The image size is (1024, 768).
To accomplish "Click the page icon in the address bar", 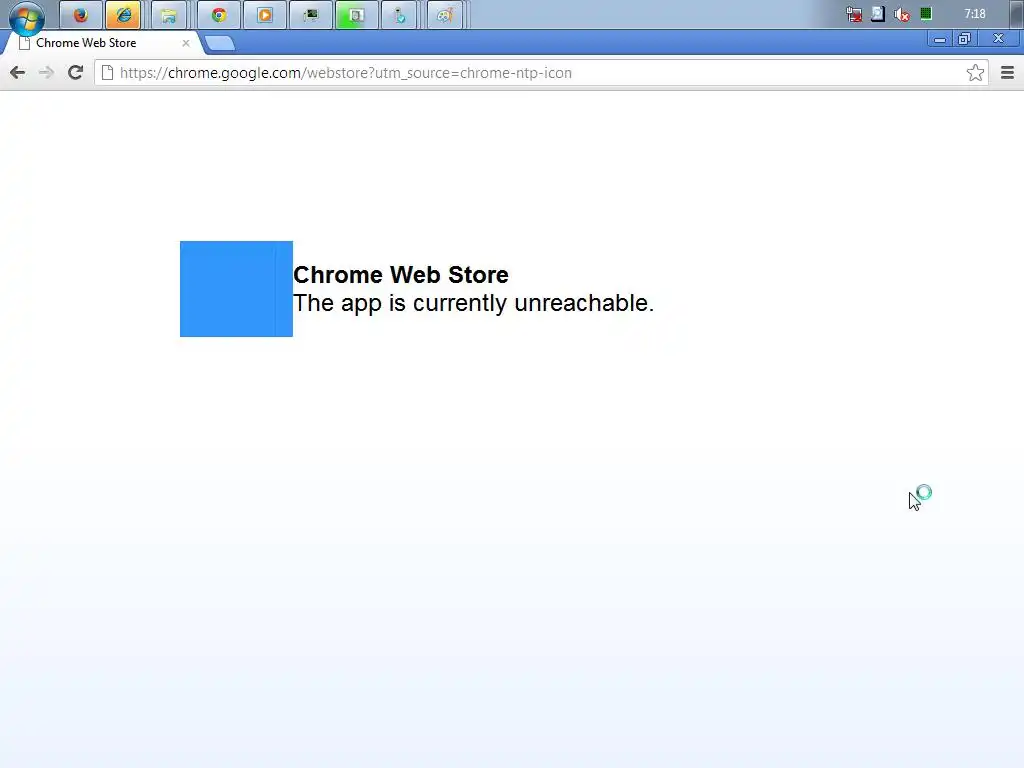I will tap(107, 72).
